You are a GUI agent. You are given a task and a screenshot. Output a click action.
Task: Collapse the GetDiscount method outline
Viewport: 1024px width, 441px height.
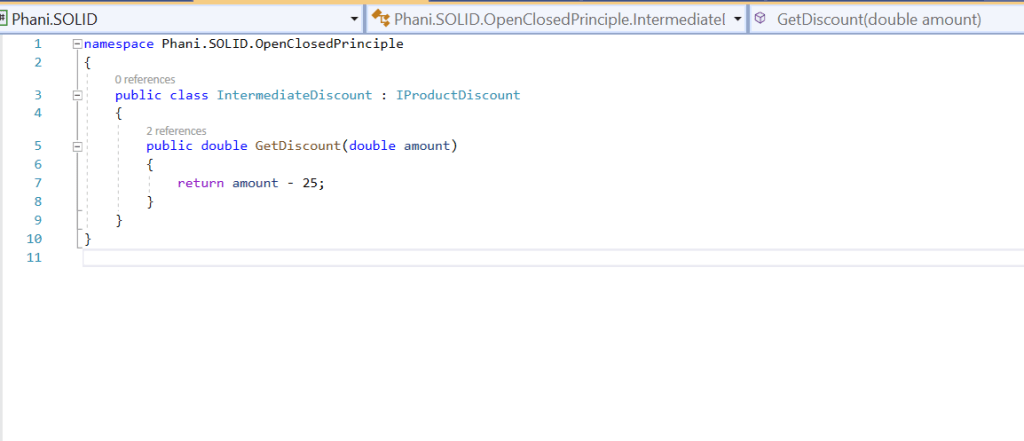77,146
